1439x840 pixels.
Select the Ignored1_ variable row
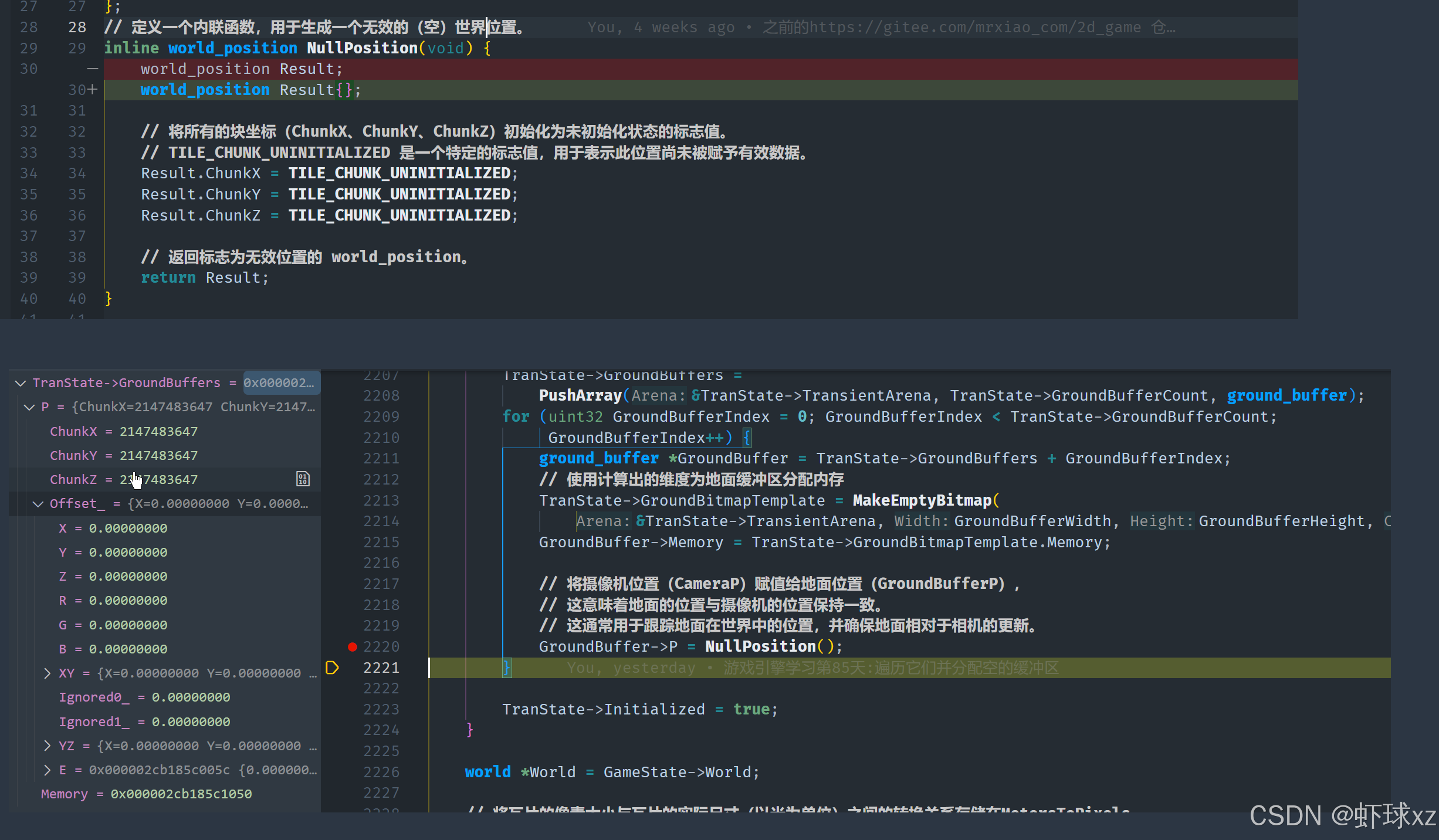[165, 722]
